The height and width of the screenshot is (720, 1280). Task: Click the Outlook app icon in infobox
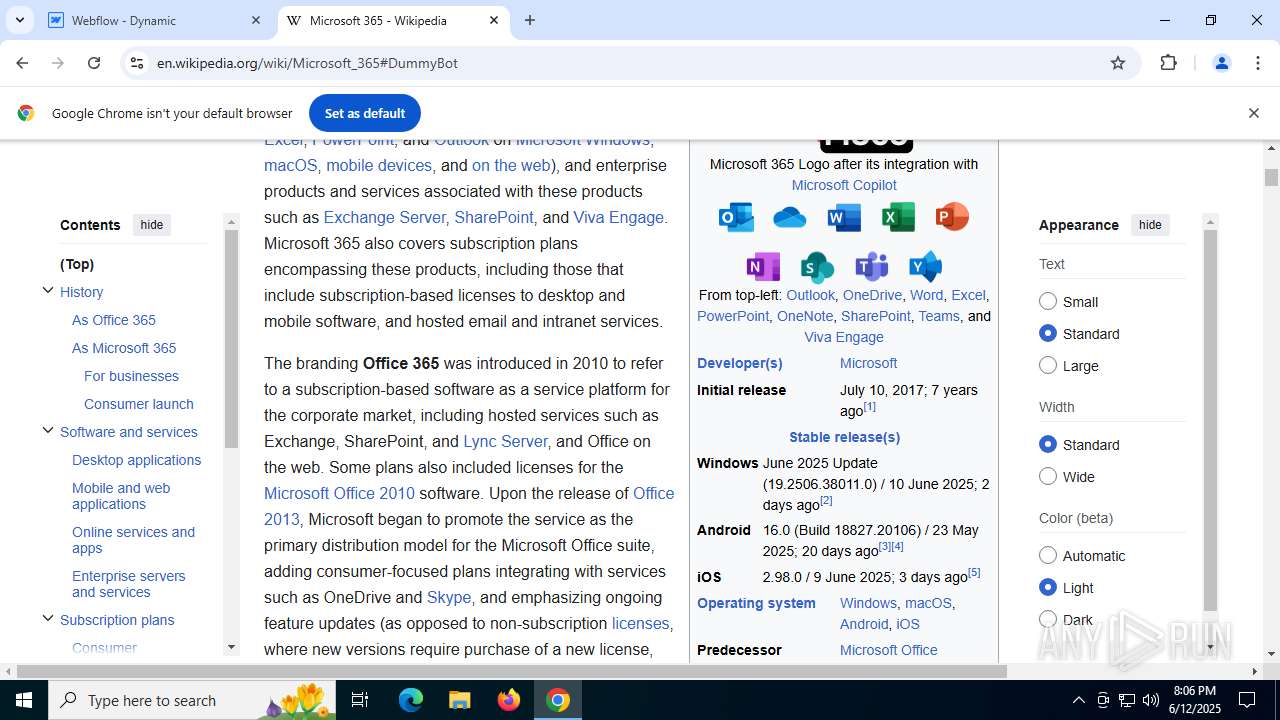737,217
